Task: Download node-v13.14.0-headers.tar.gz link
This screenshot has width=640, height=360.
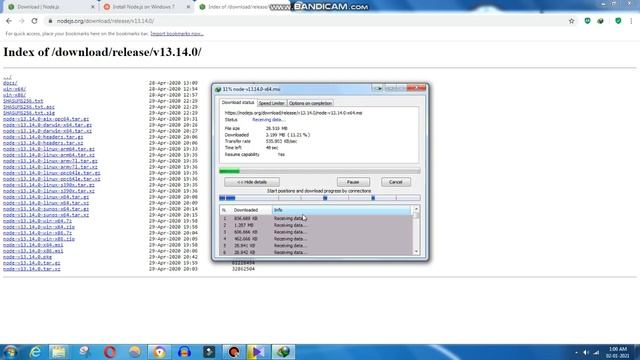Action: tap(43, 137)
